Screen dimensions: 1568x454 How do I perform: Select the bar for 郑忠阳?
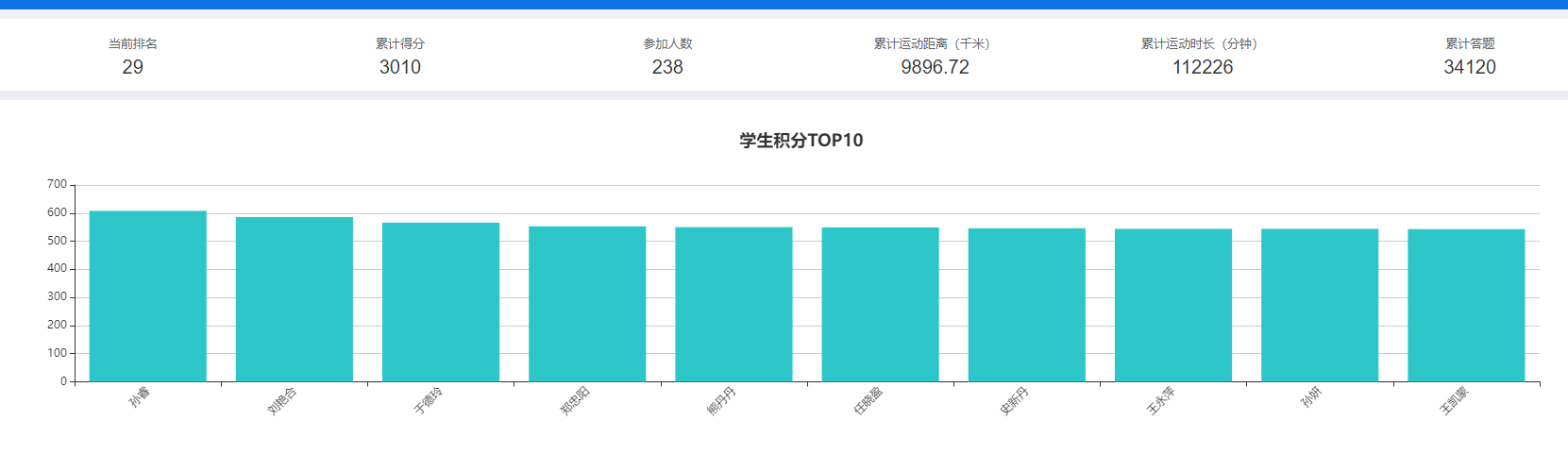tap(586, 304)
